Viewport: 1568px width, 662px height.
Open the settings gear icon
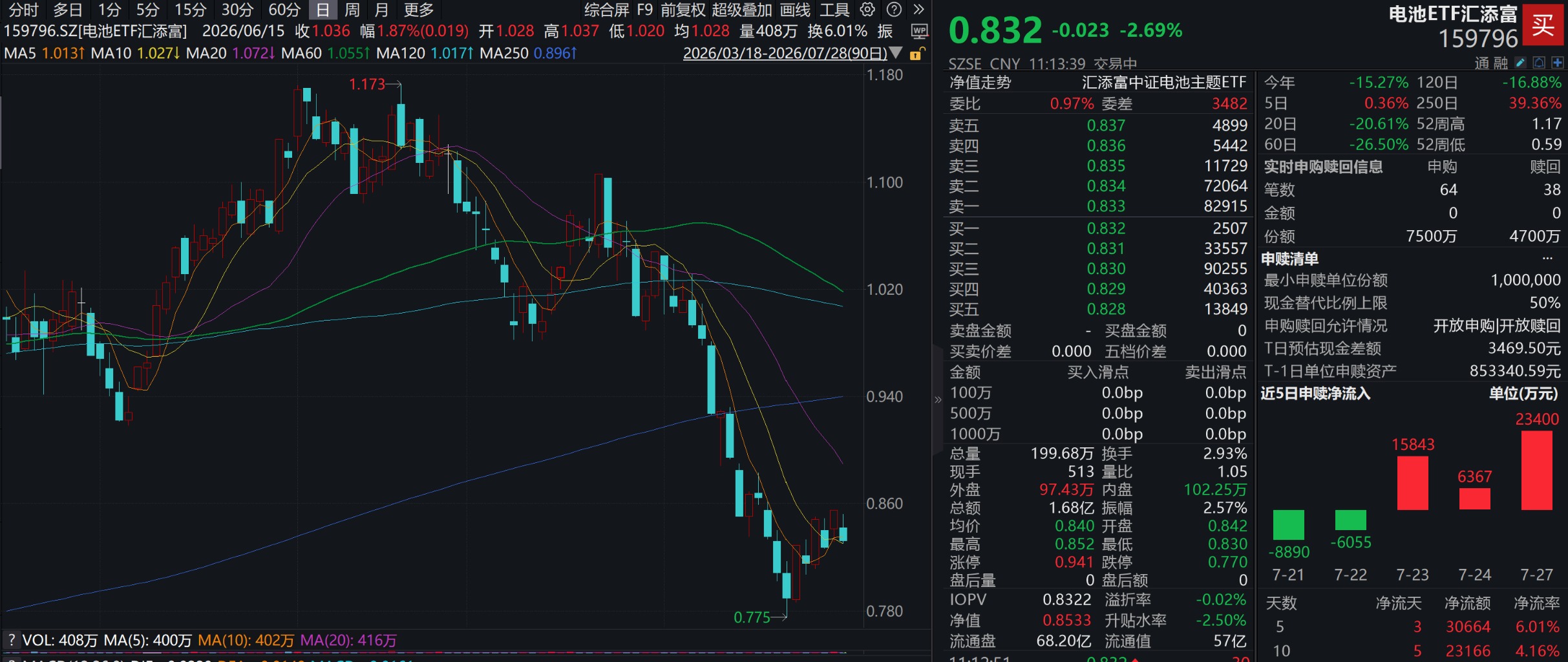pos(867,10)
